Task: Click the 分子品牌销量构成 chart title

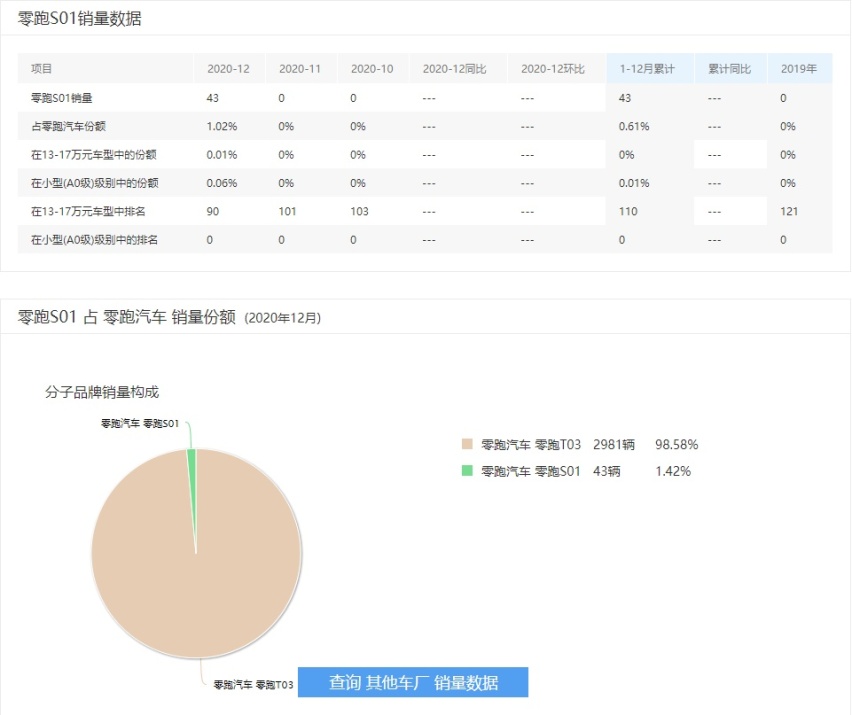Action: coord(102,392)
